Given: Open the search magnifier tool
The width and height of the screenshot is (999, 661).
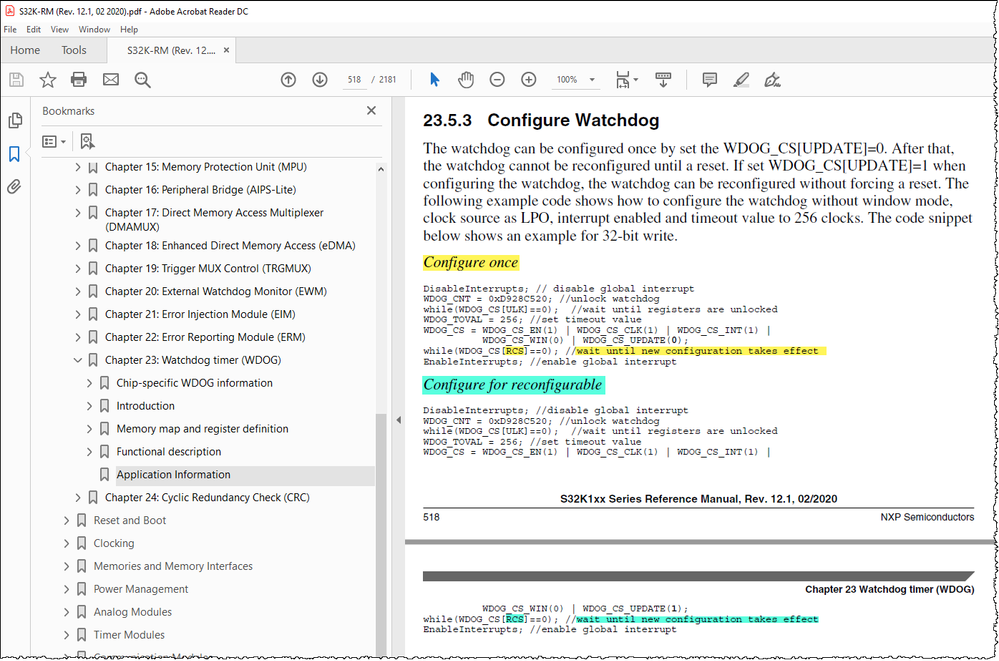Looking at the screenshot, I should coord(143,79).
